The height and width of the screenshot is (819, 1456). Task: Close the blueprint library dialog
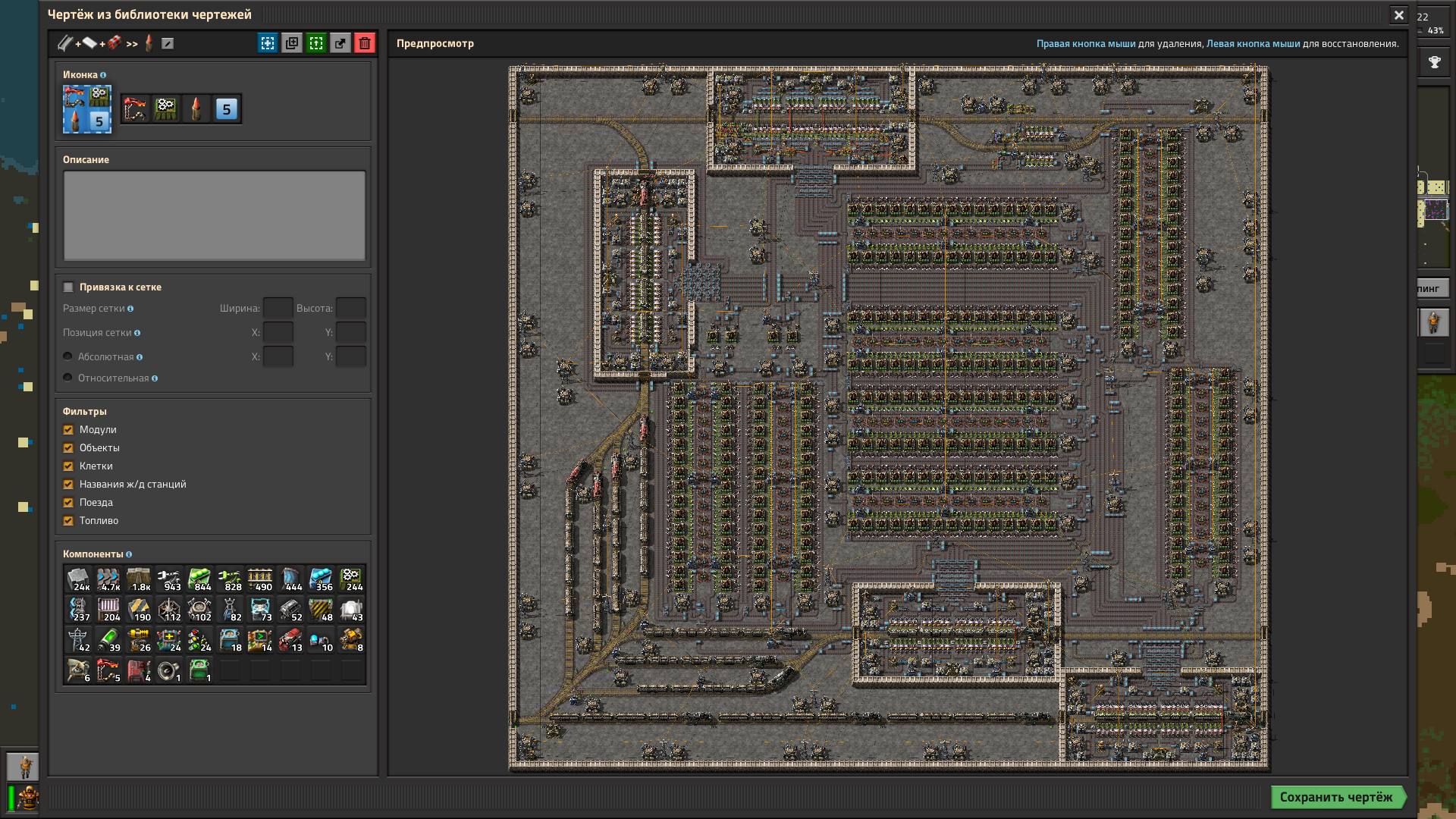pyautogui.click(x=1399, y=15)
